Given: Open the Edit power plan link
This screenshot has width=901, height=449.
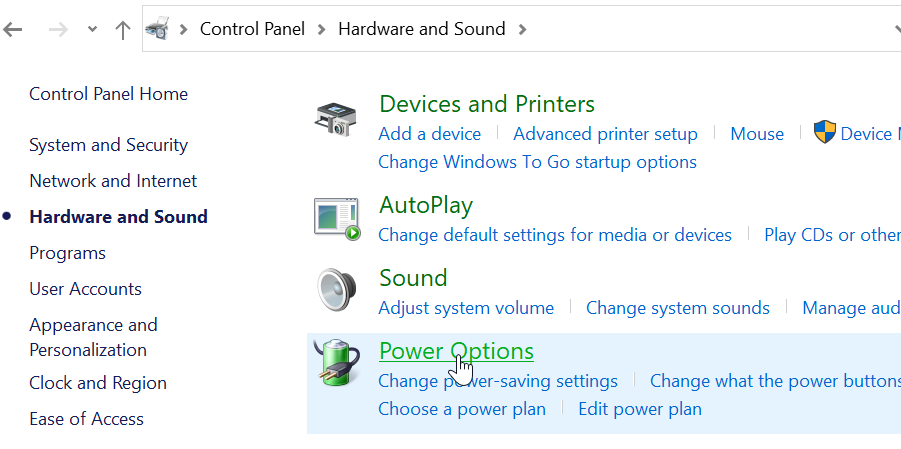Looking at the screenshot, I should coord(640,409).
